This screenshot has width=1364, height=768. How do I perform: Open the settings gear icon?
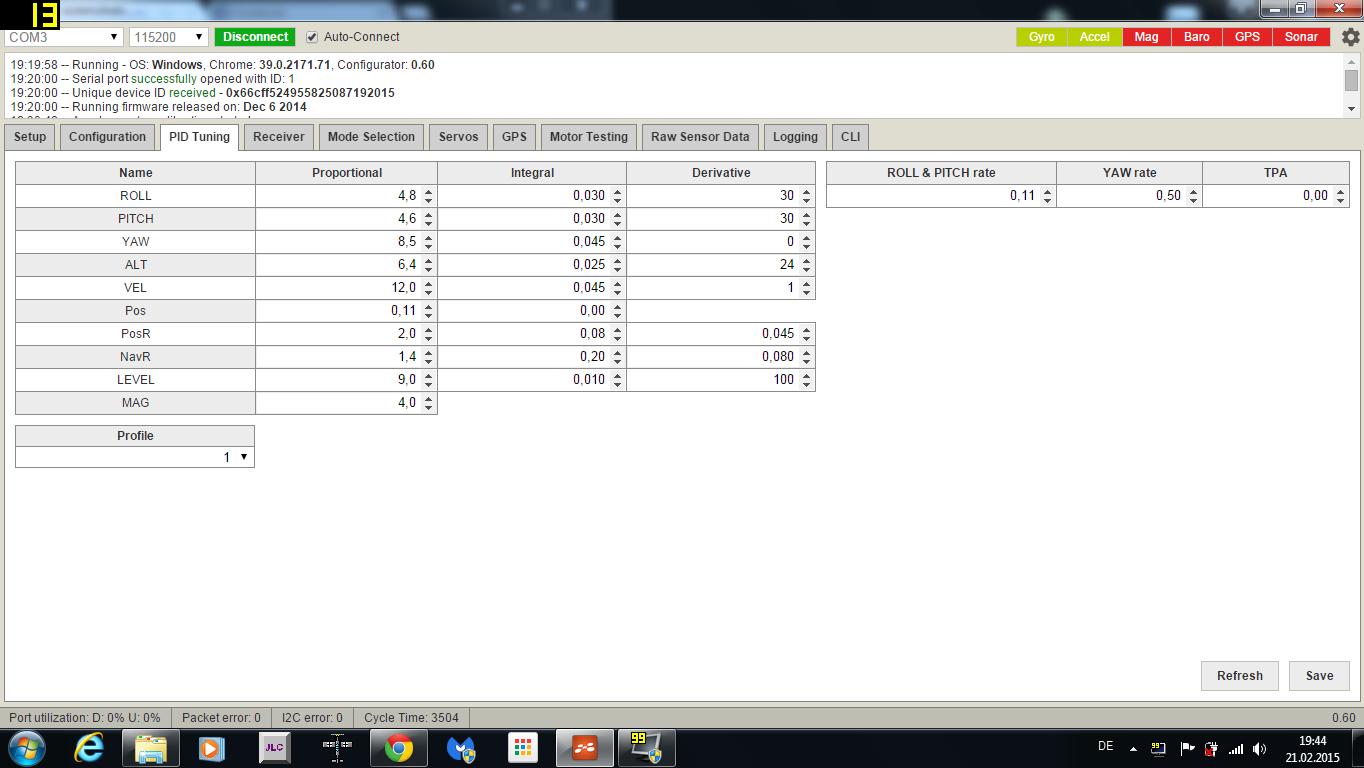(1350, 37)
